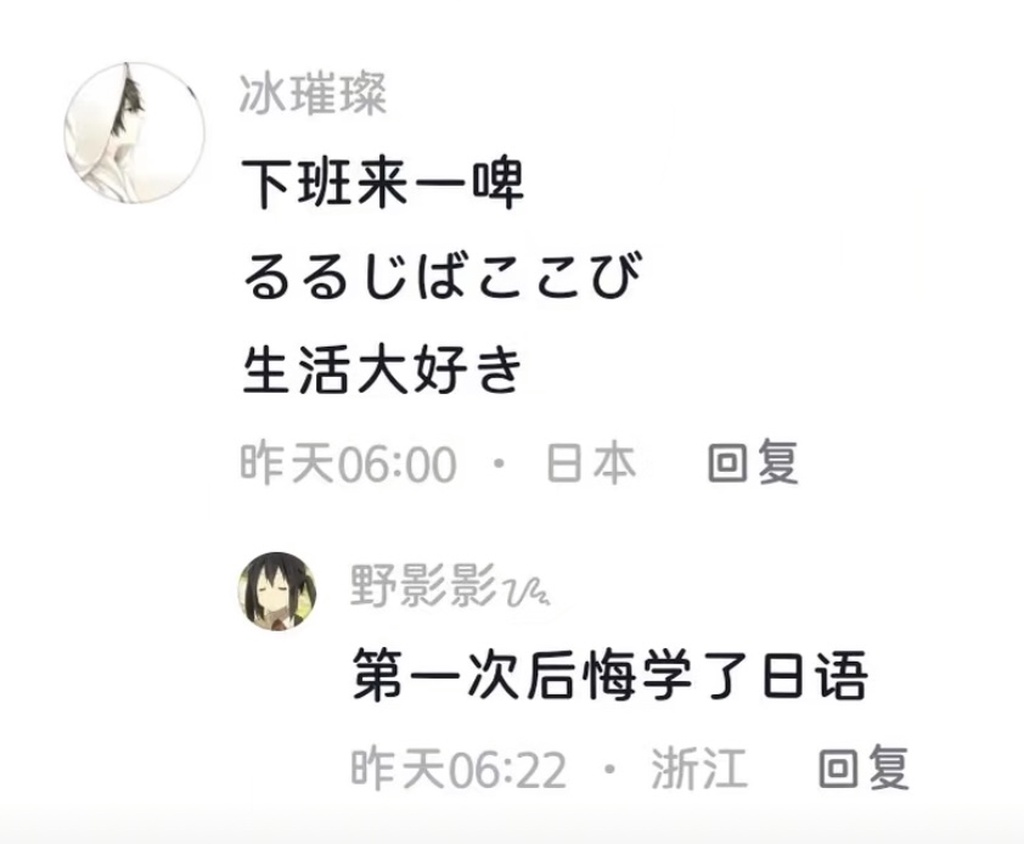Open 野影影's anime girl avatar

click(x=277, y=591)
